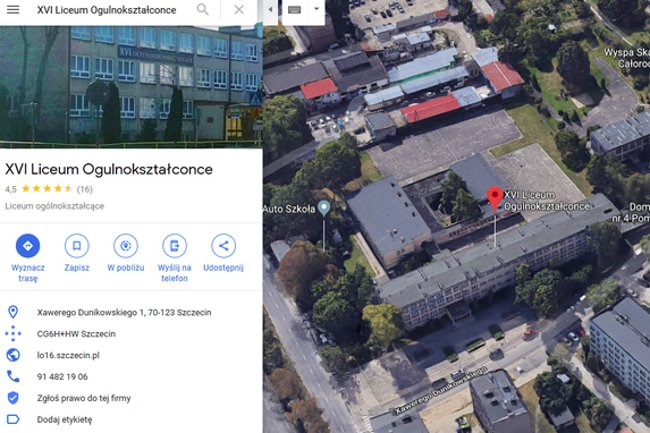Click the keyboard input tool icon
This screenshot has width=650, height=433.
(x=294, y=10)
